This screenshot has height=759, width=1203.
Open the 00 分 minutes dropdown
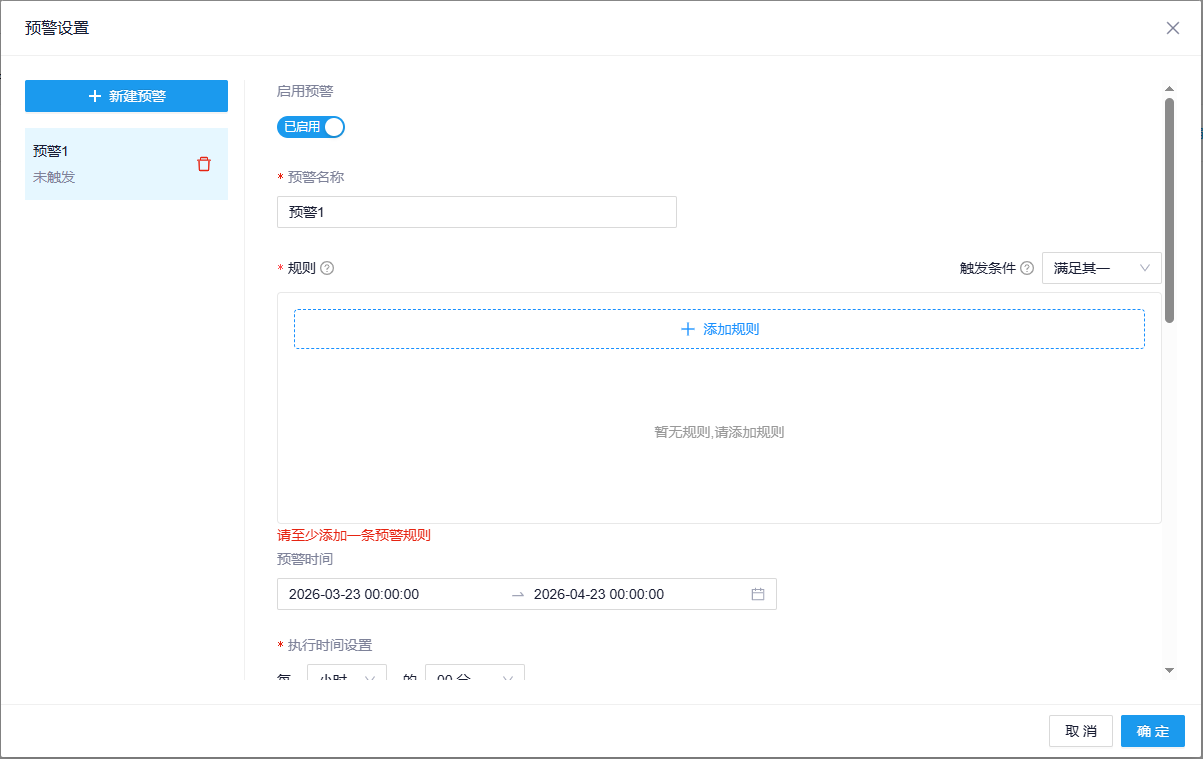474,673
